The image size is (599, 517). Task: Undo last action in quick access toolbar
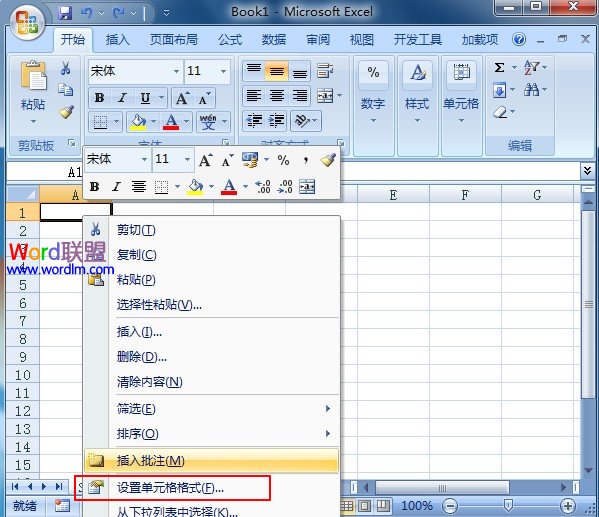coord(87,13)
